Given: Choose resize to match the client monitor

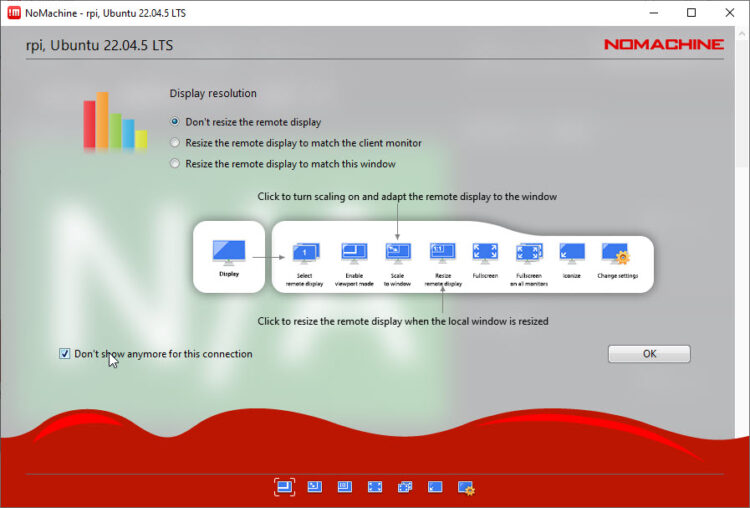Looking at the screenshot, I should coord(176,143).
